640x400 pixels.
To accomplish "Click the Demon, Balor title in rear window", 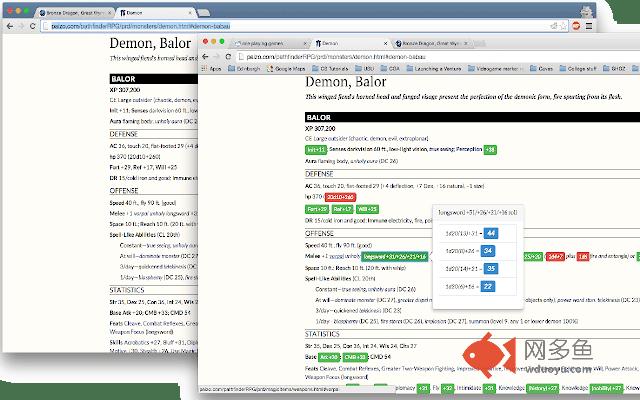I will coord(150,43).
